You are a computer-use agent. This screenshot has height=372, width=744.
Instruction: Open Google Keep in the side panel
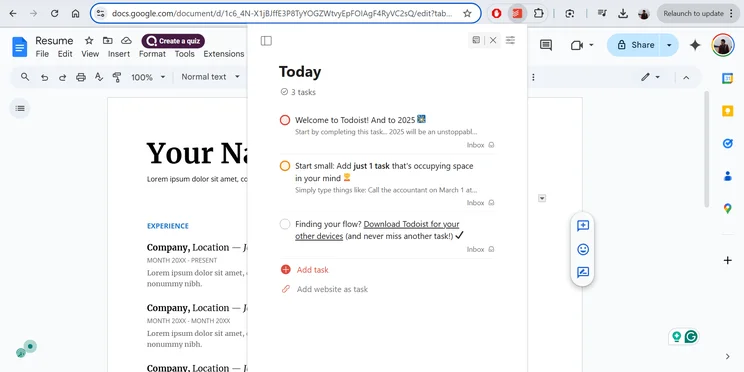tap(727, 111)
